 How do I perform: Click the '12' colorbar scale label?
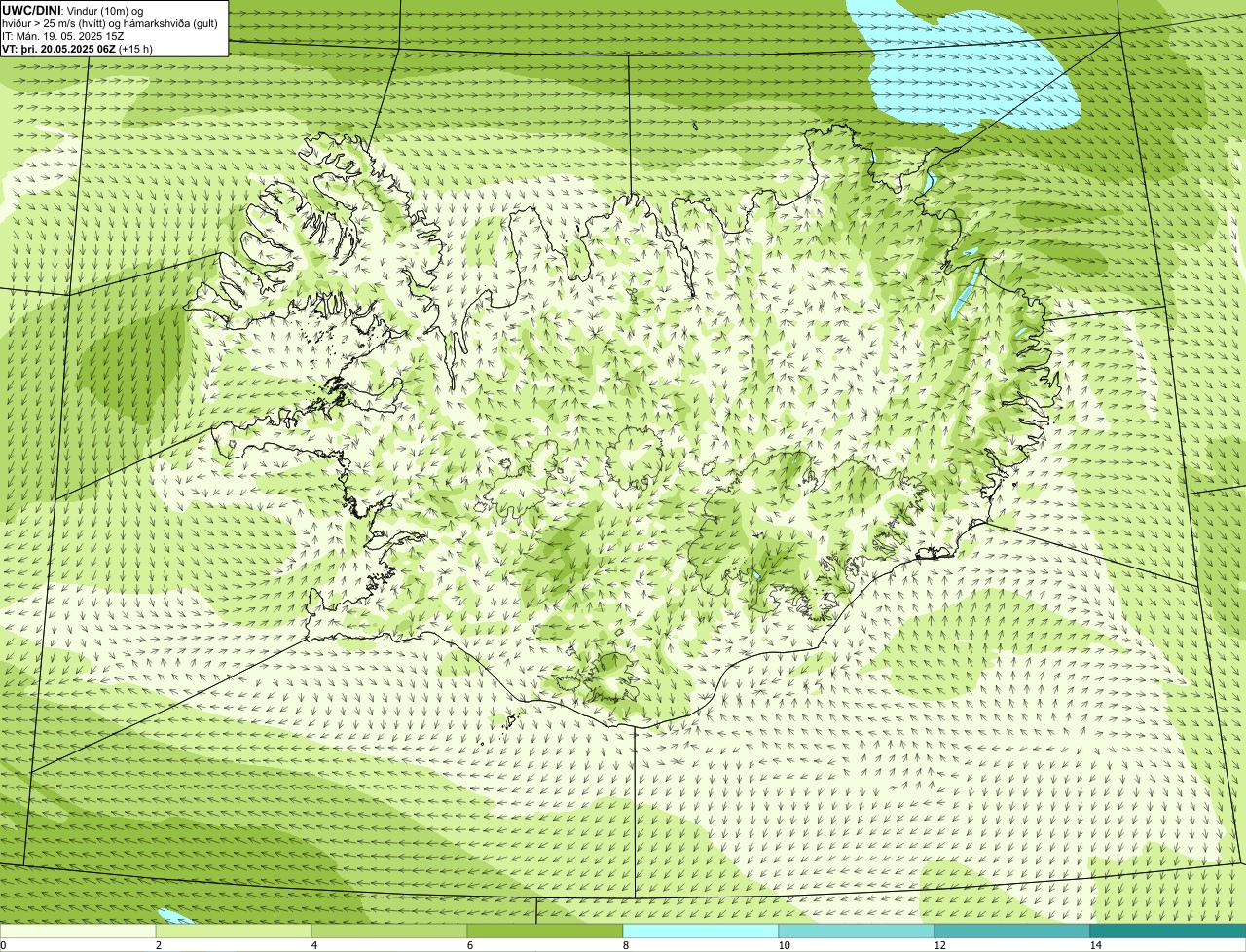pyautogui.click(x=939, y=945)
